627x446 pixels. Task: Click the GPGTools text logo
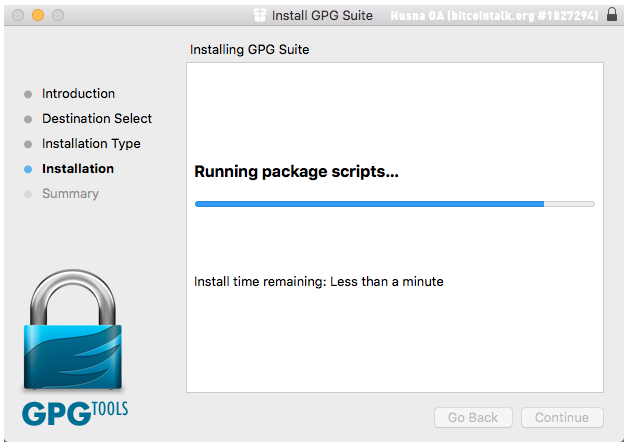point(75,413)
